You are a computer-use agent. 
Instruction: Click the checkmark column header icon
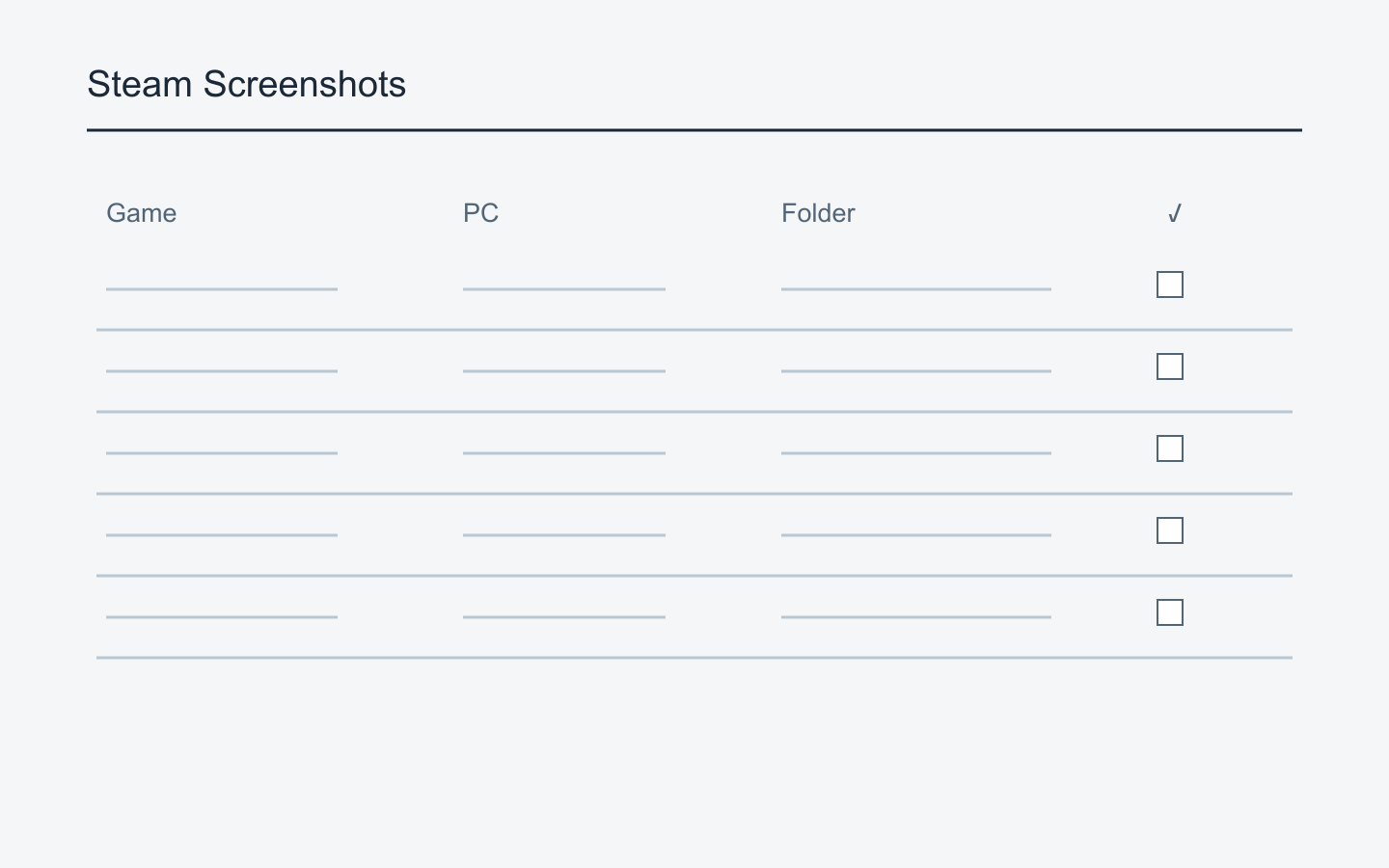[x=1174, y=213]
